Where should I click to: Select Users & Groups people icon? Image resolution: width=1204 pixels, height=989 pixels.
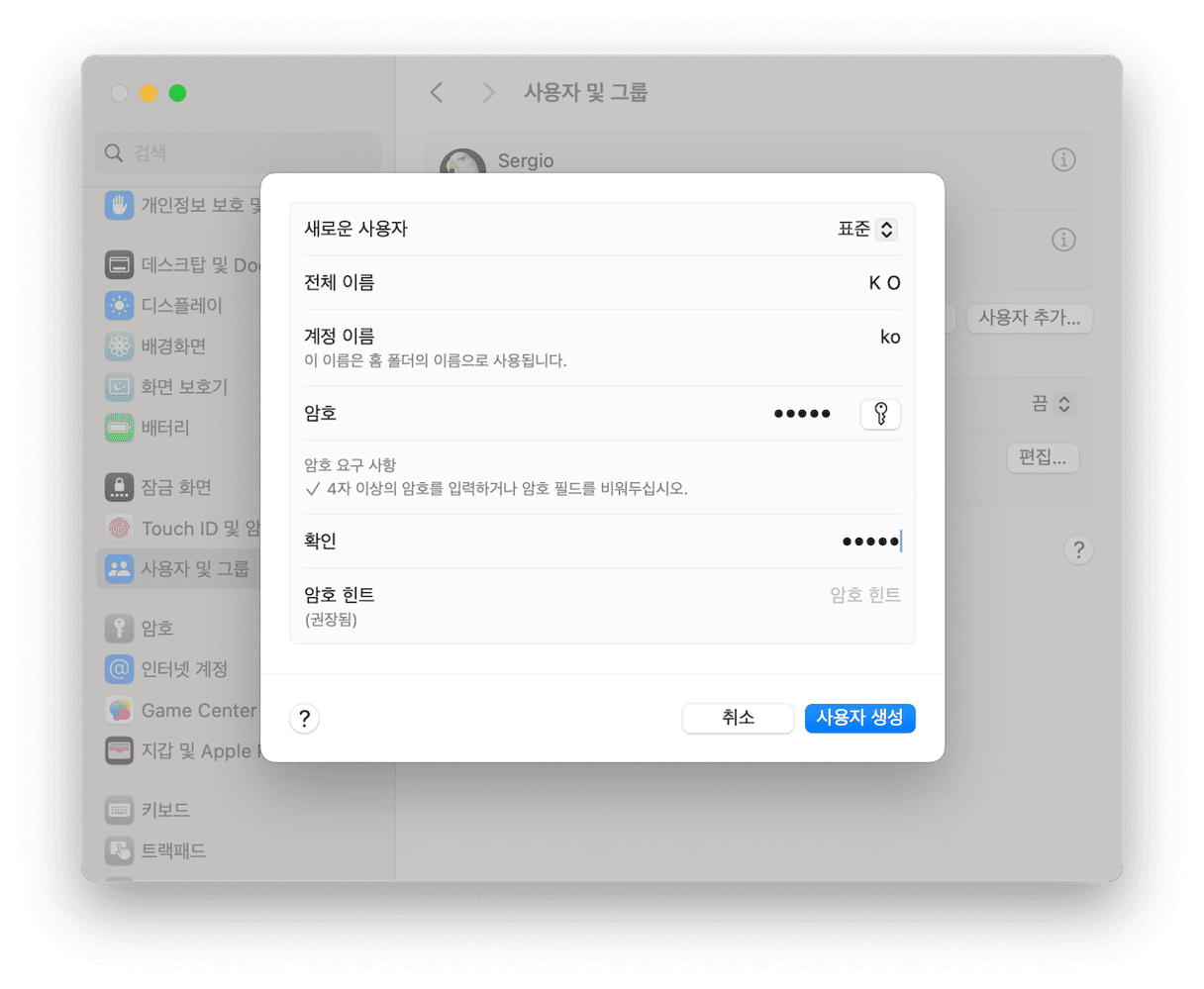[x=119, y=569]
